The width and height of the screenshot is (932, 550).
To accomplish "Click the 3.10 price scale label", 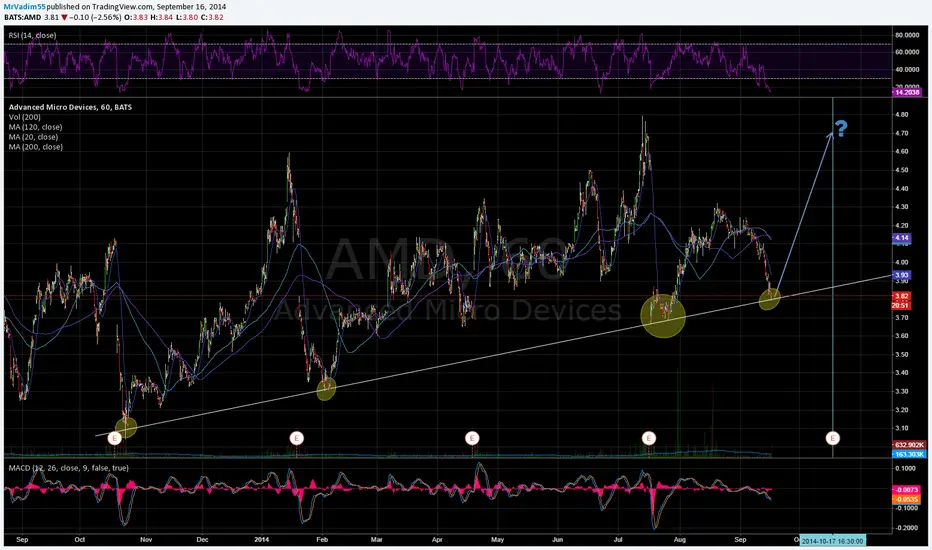I will (x=901, y=428).
